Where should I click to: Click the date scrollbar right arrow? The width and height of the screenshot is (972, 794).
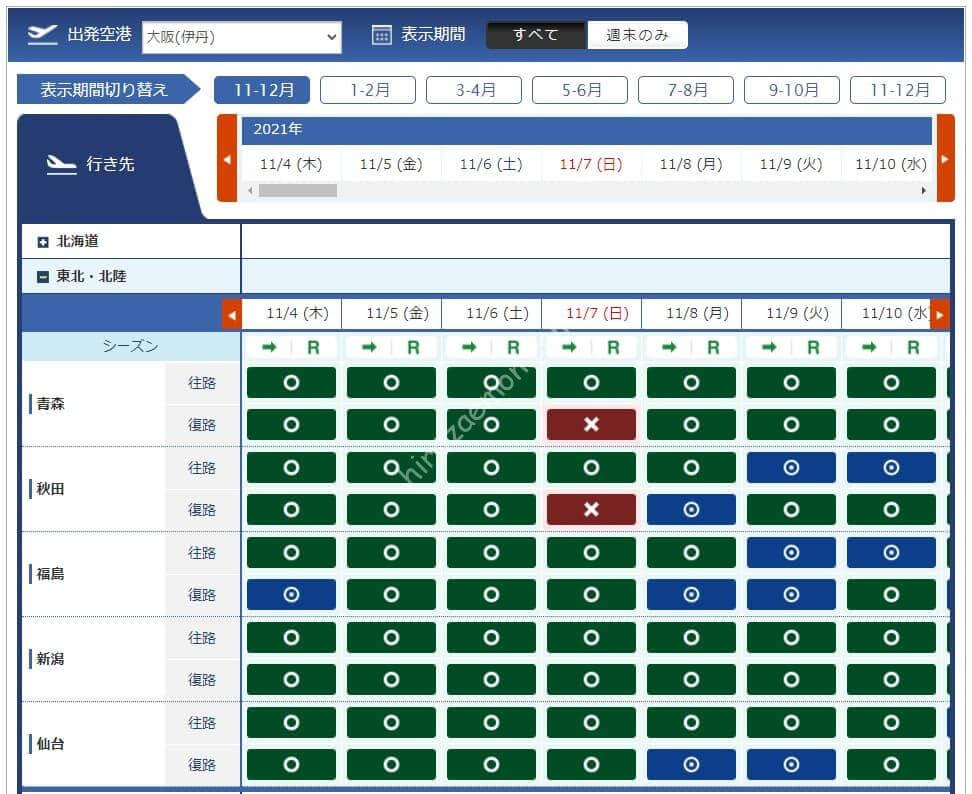click(x=924, y=191)
